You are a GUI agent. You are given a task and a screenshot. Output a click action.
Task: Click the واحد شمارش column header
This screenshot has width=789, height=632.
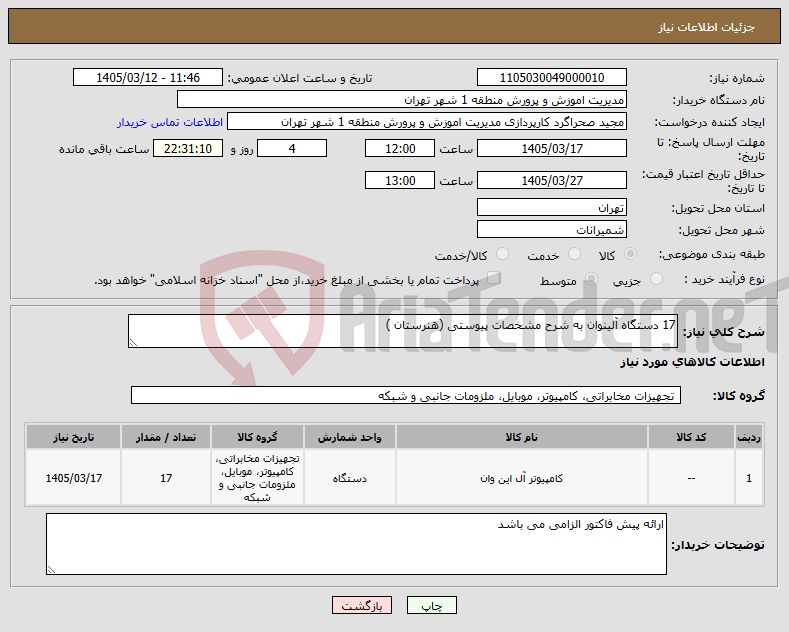(x=349, y=437)
